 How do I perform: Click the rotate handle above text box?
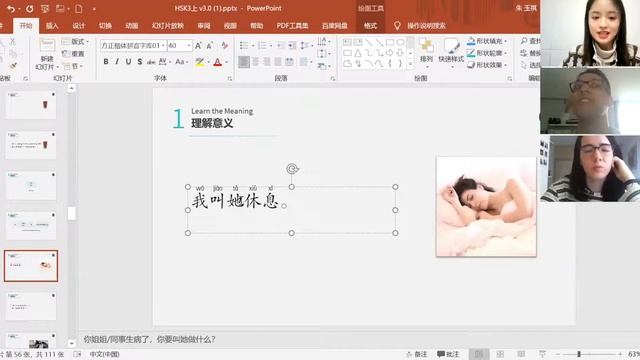point(292,169)
